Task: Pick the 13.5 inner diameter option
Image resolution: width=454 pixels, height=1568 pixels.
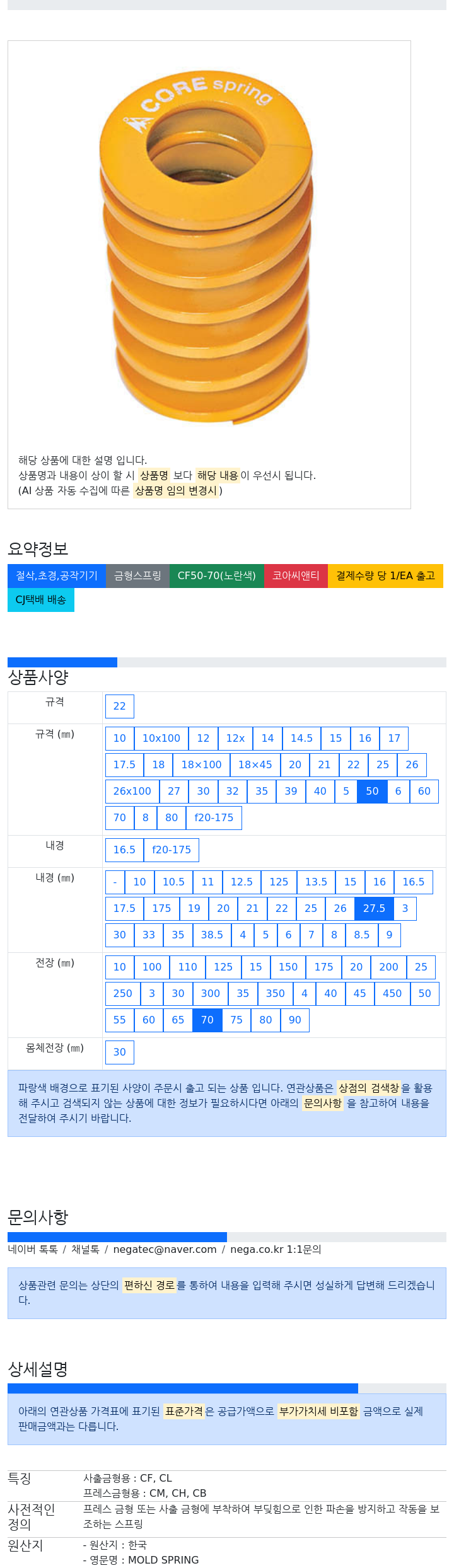Action: pyautogui.click(x=316, y=882)
